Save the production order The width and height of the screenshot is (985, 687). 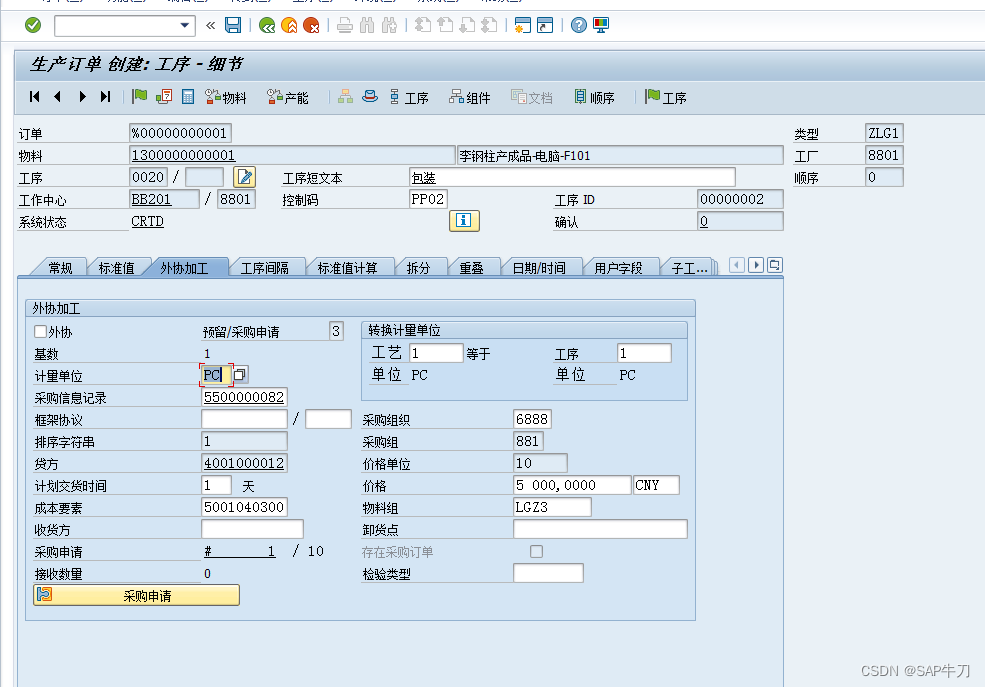point(232,26)
